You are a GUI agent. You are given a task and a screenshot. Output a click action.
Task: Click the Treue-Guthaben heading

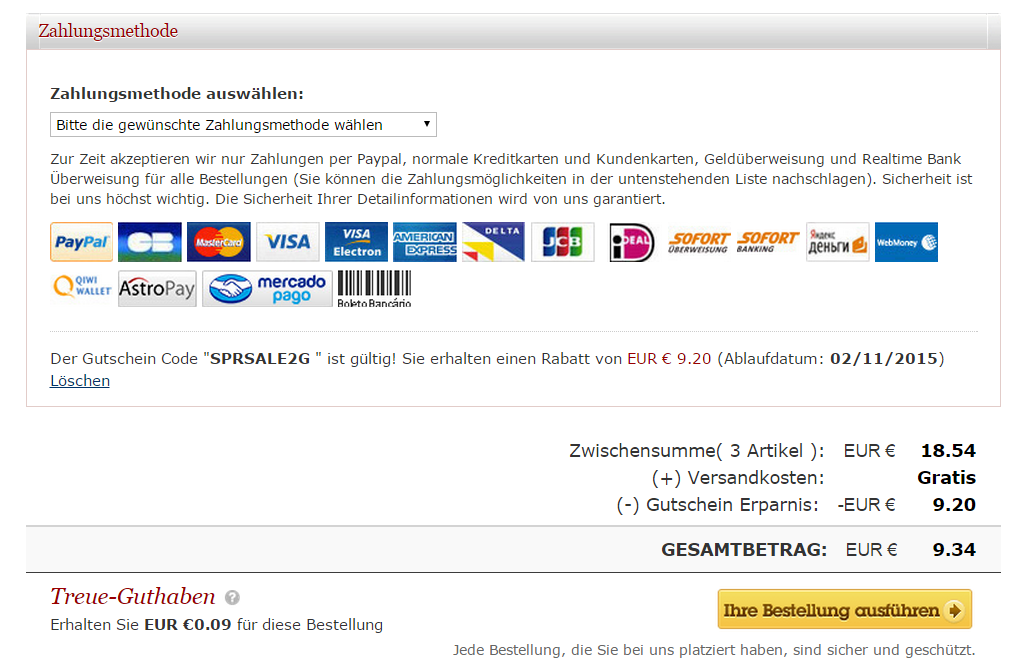click(133, 596)
